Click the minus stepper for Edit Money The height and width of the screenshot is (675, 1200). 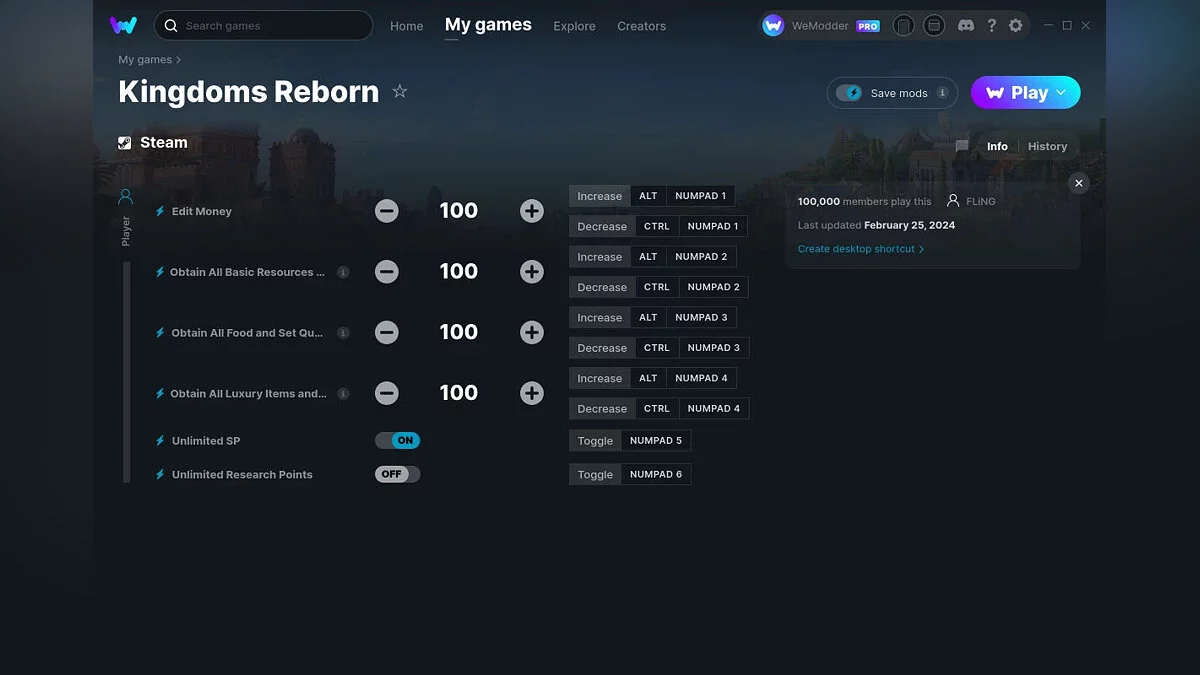387,210
